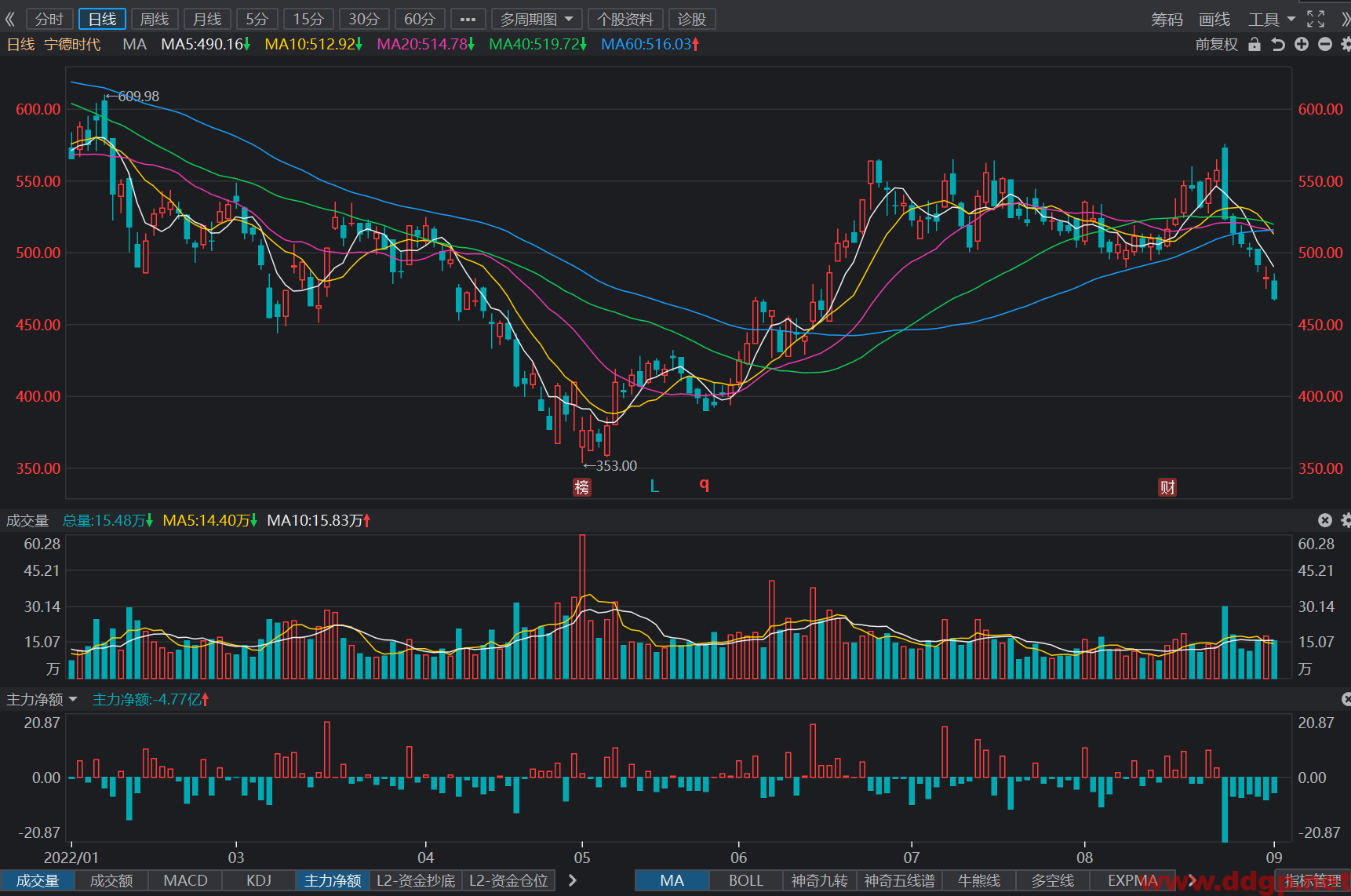The width and height of the screenshot is (1351, 896).
Task: Click MA20:514.78 legend value
Action: tap(426, 45)
